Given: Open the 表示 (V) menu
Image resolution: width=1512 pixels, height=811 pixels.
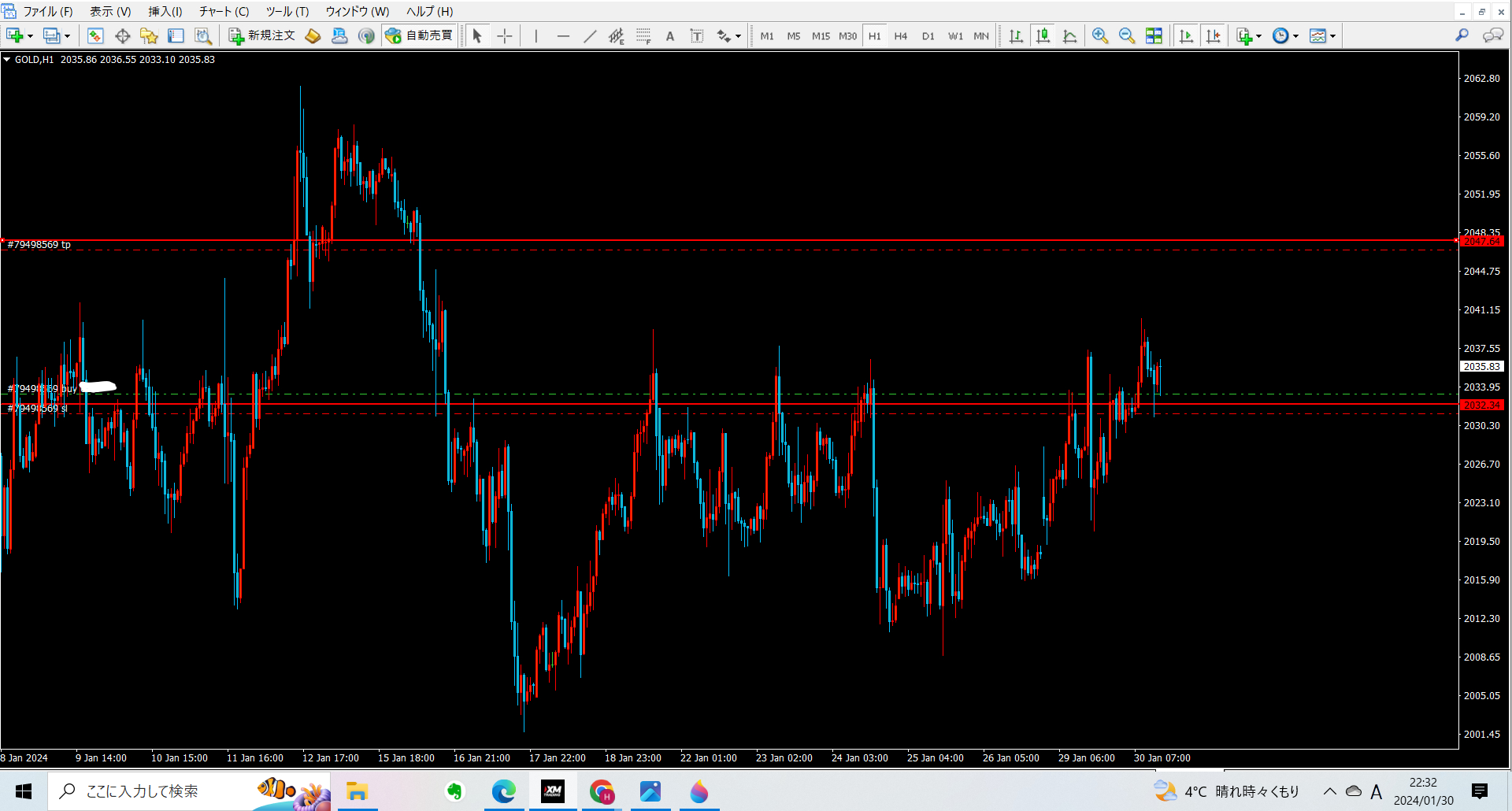Looking at the screenshot, I should click(x=110, y=11).
